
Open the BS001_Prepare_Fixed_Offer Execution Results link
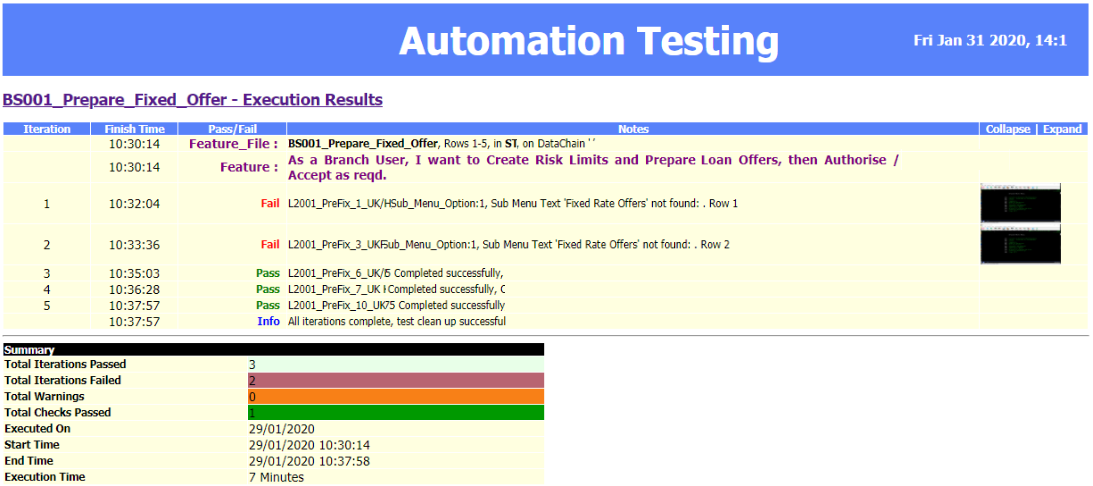(192, 100)
